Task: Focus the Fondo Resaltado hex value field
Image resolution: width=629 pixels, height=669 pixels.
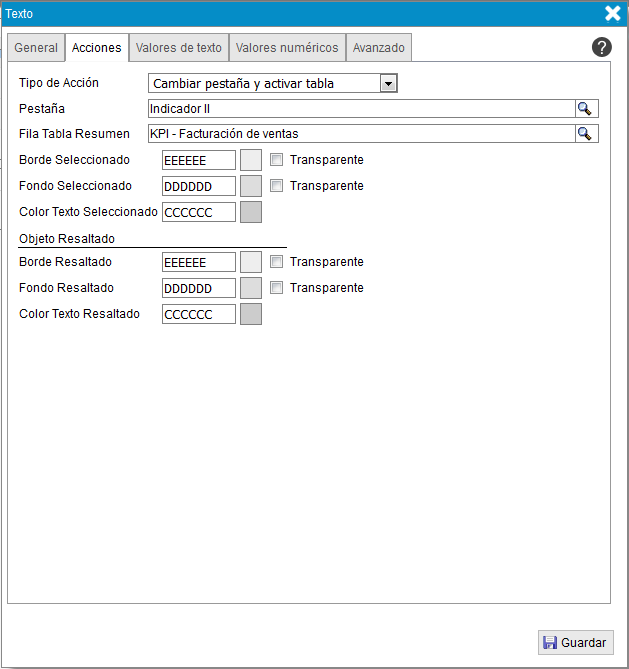Action: click(198, 288)
